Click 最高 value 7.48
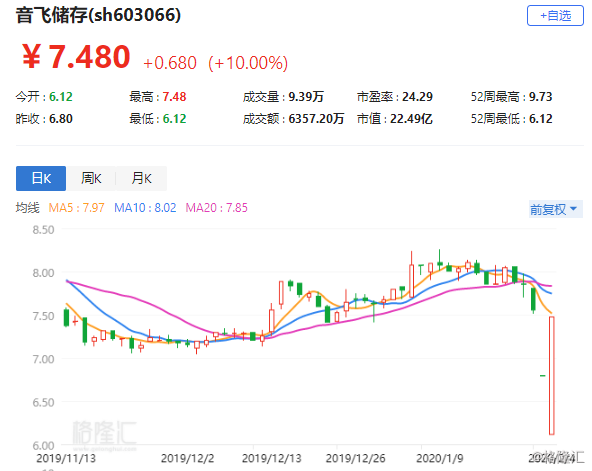The image size is (592, 471). coord(174,97)
